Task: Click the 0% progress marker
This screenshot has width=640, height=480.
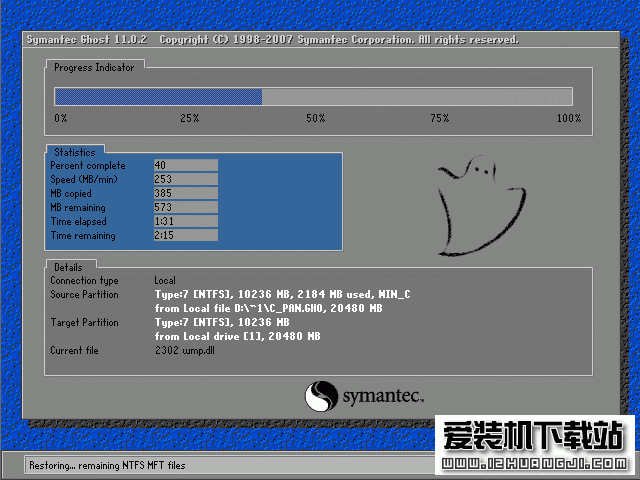Action: [61, 118]
